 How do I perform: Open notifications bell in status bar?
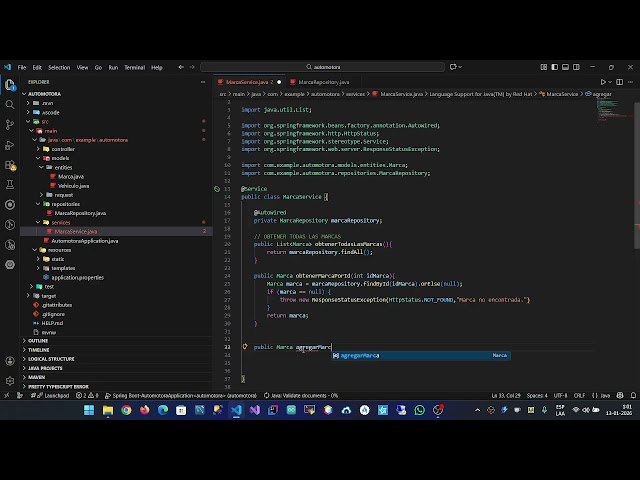point(633,395)
